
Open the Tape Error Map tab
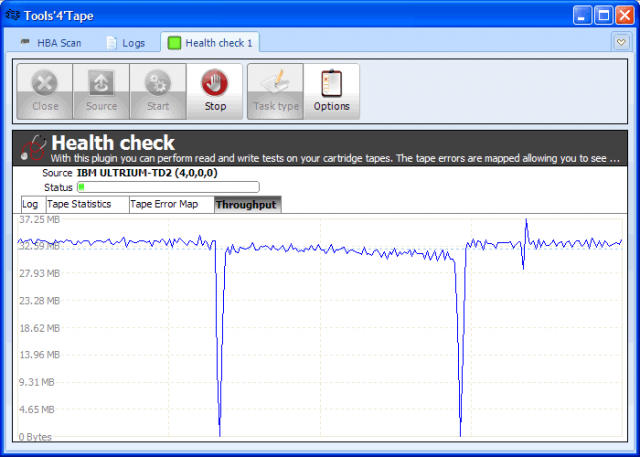165,204
